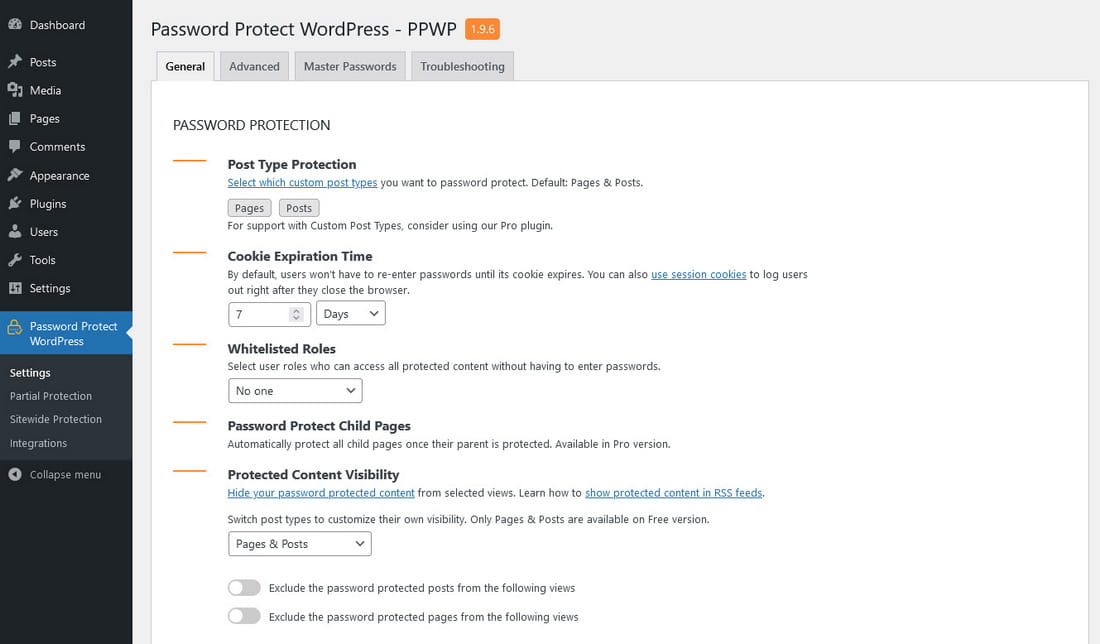
Task: Open the Master Passwords tab
Action: point(350,66)
